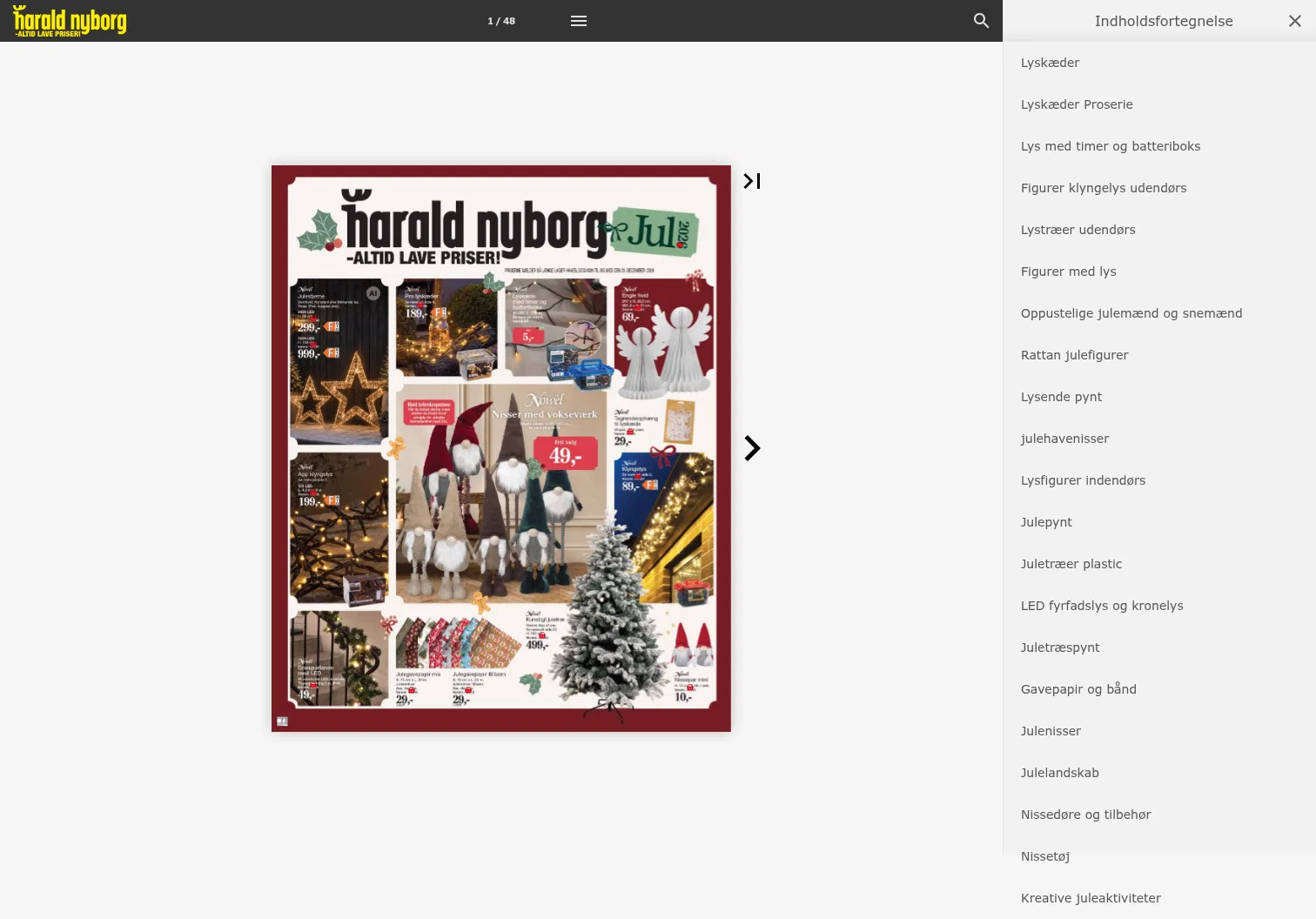This screenshot has width=1316, height=919.
Task: Close the Indholdsfortegnelse panel
Action: [x=1295, y=21]
